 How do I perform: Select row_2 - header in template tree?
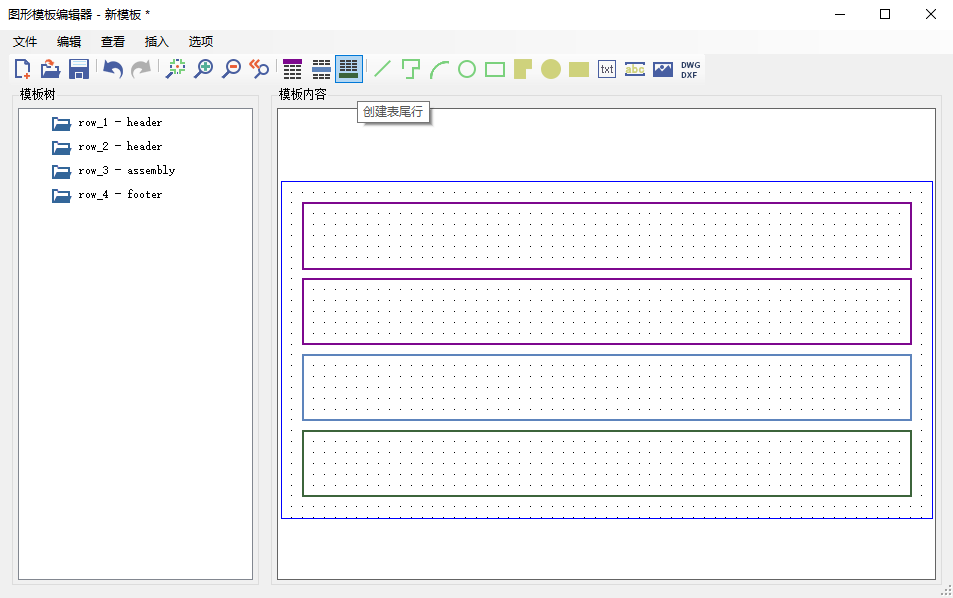(x=120, y=146)
